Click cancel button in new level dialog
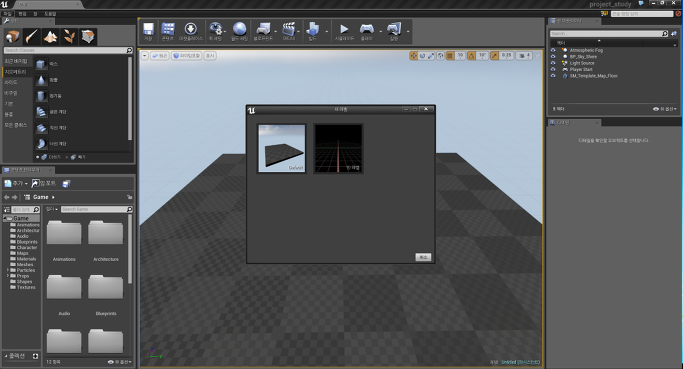Viewport: 683px width, 369px height. [423, 257]
